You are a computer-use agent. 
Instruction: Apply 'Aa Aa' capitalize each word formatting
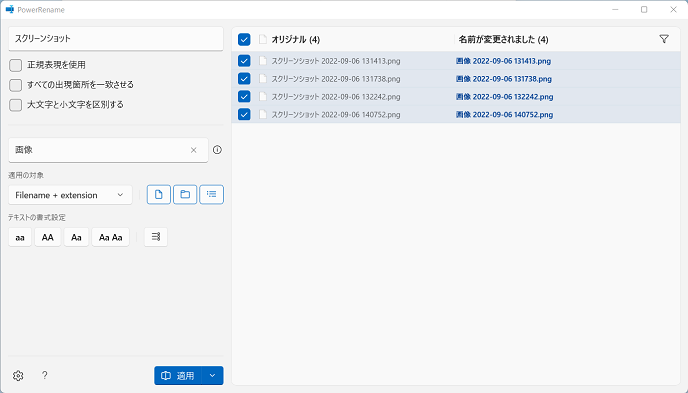pyautogui.click(x=111, y=237)
